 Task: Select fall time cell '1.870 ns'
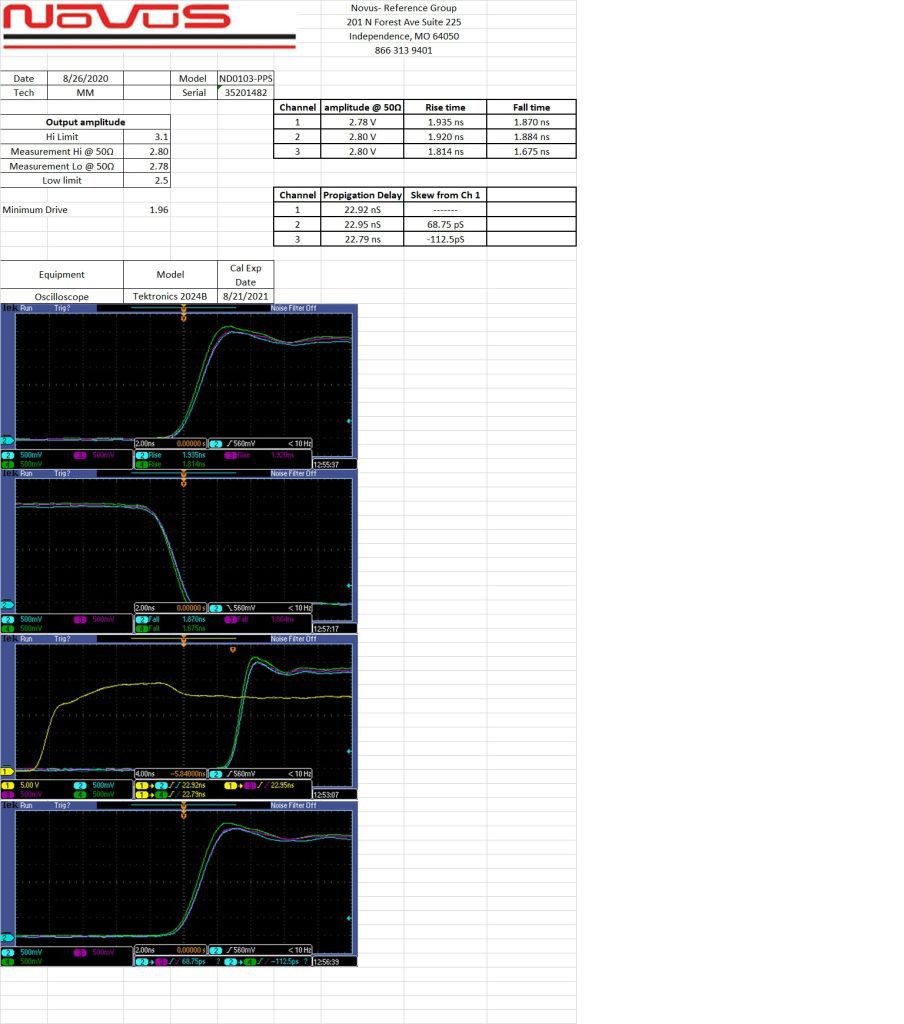[x=532, y=122]
